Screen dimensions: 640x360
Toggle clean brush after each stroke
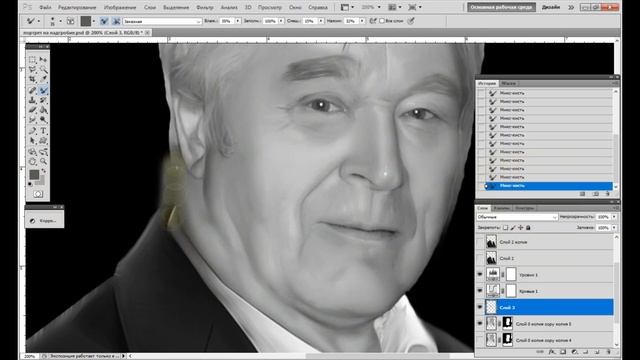point(116,21)
